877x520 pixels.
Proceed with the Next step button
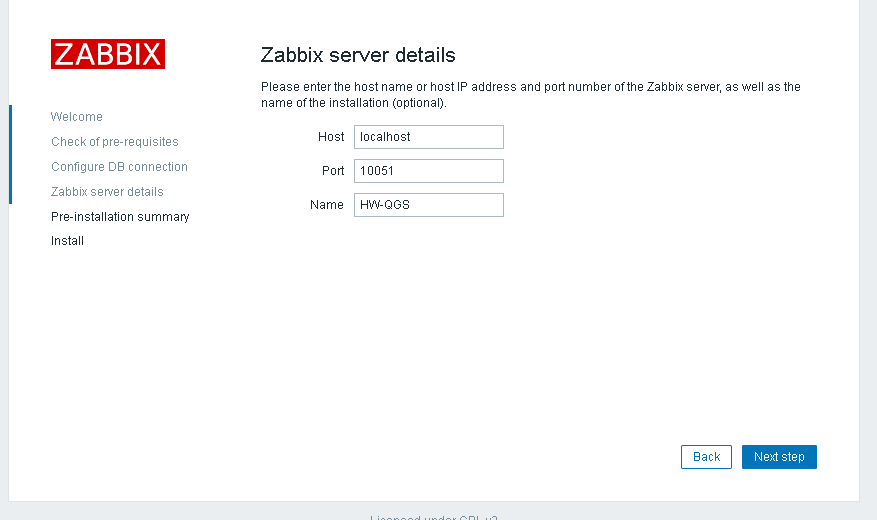point(779,457)
